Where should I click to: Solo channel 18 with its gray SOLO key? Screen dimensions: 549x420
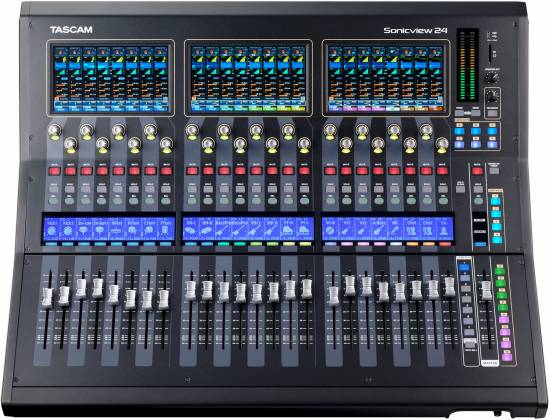[346, 189]
